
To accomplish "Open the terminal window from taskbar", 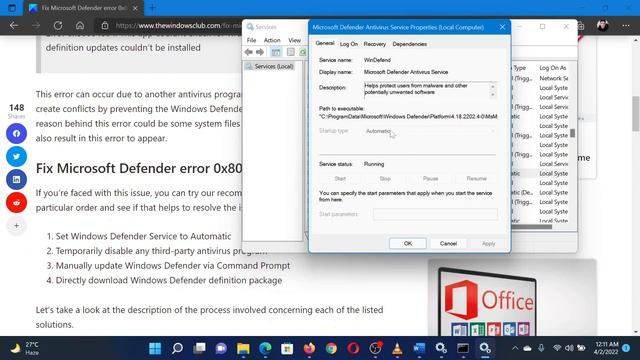I will (x=463, y=348).
